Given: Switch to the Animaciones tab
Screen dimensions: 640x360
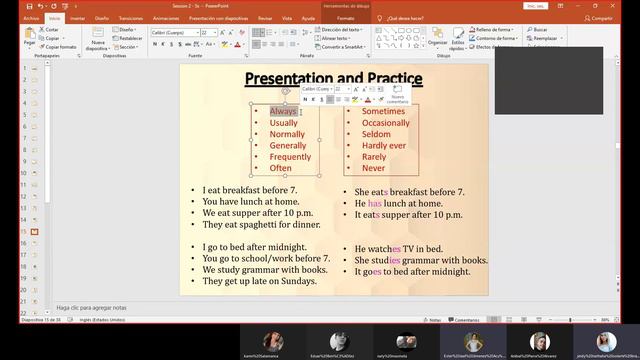Looking at the screenshot, I should pyautogui.click(x=166, y=18).
